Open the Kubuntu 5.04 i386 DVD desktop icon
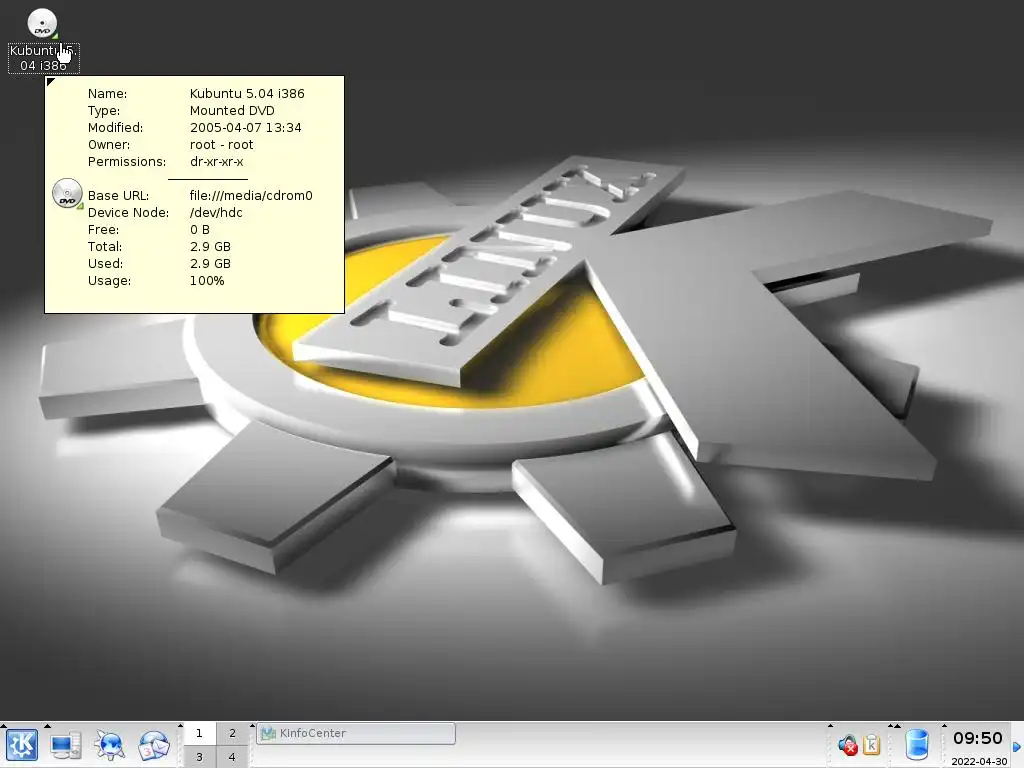The image size is (1024, 768). 42,24
